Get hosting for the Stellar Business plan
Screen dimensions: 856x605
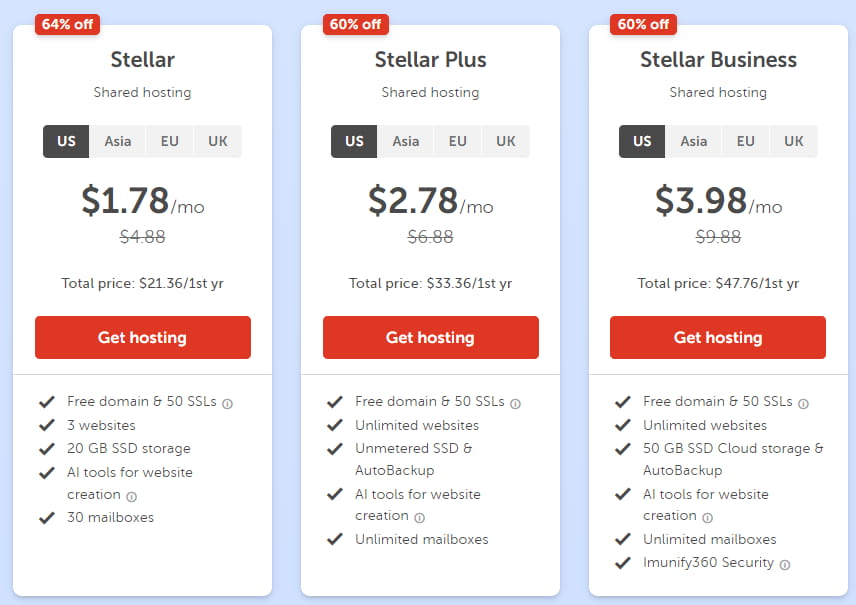(x=718, y=338)
